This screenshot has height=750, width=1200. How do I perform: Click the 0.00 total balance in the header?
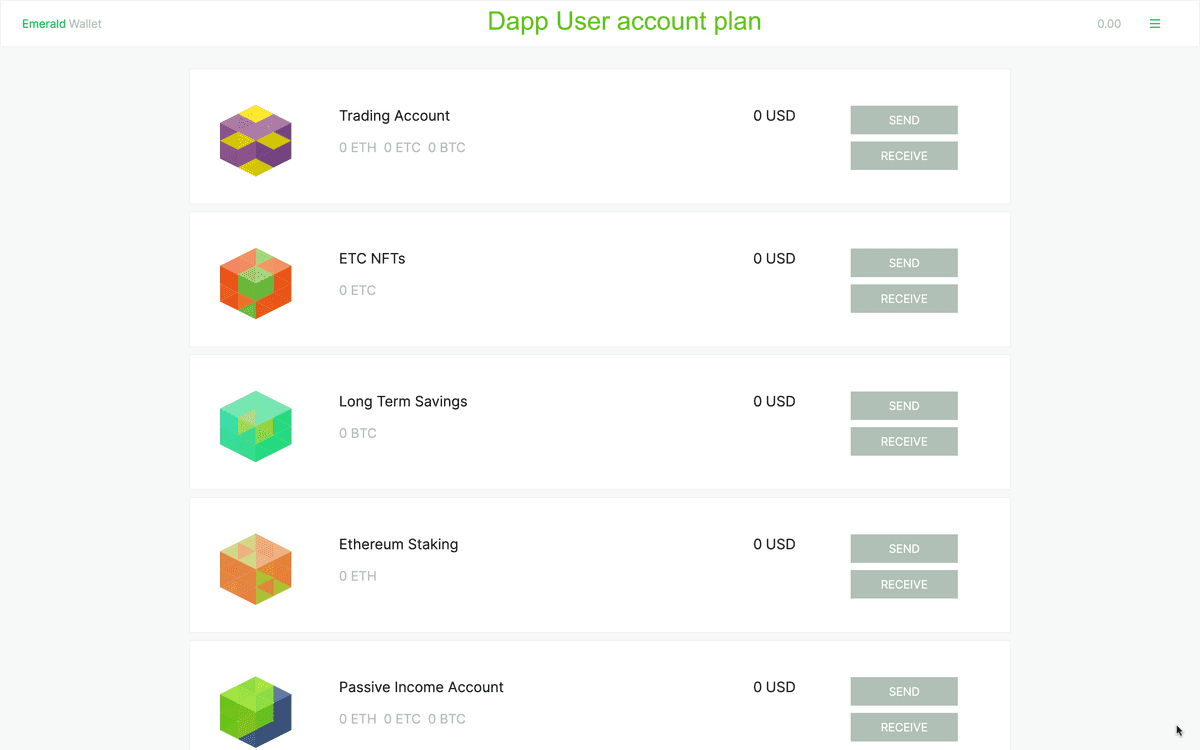coord(1109,23)
